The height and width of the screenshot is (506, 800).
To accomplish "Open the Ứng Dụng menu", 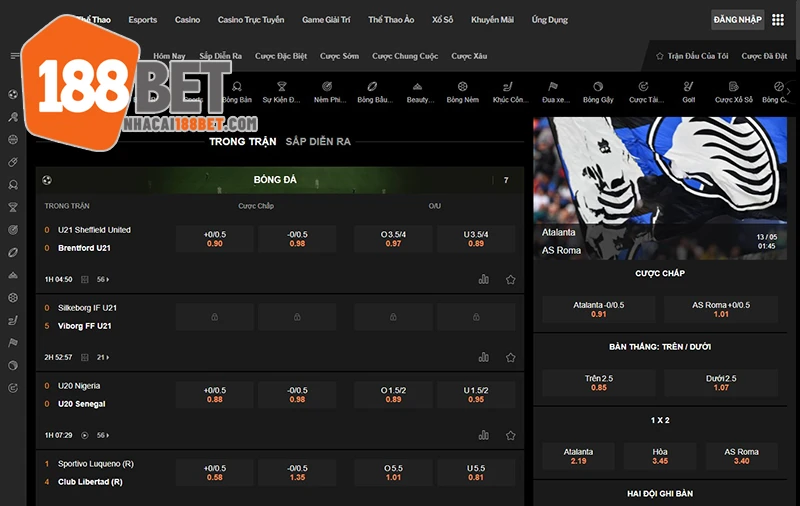I will coord(549,20).
